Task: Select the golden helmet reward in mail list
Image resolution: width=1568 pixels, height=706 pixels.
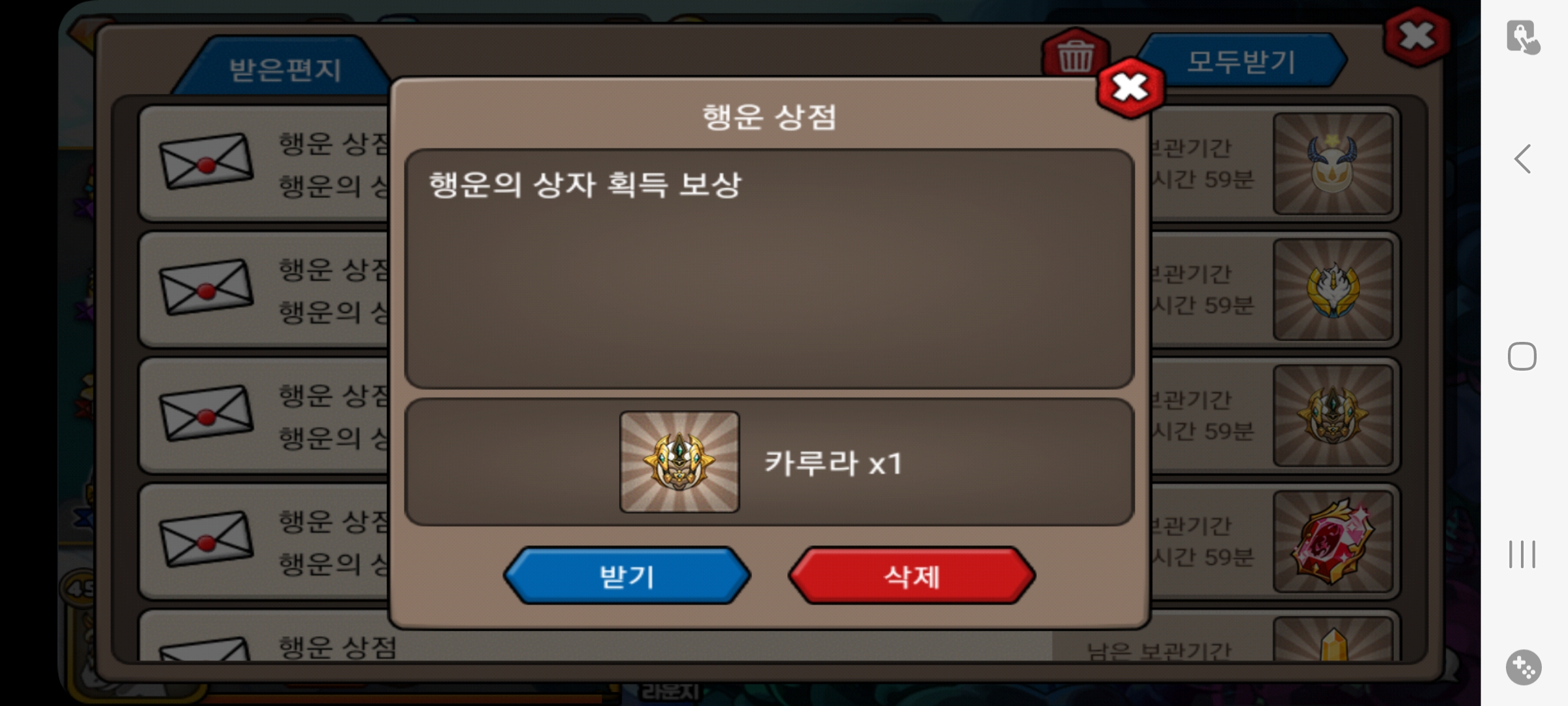Action: tap(1333, 416)
